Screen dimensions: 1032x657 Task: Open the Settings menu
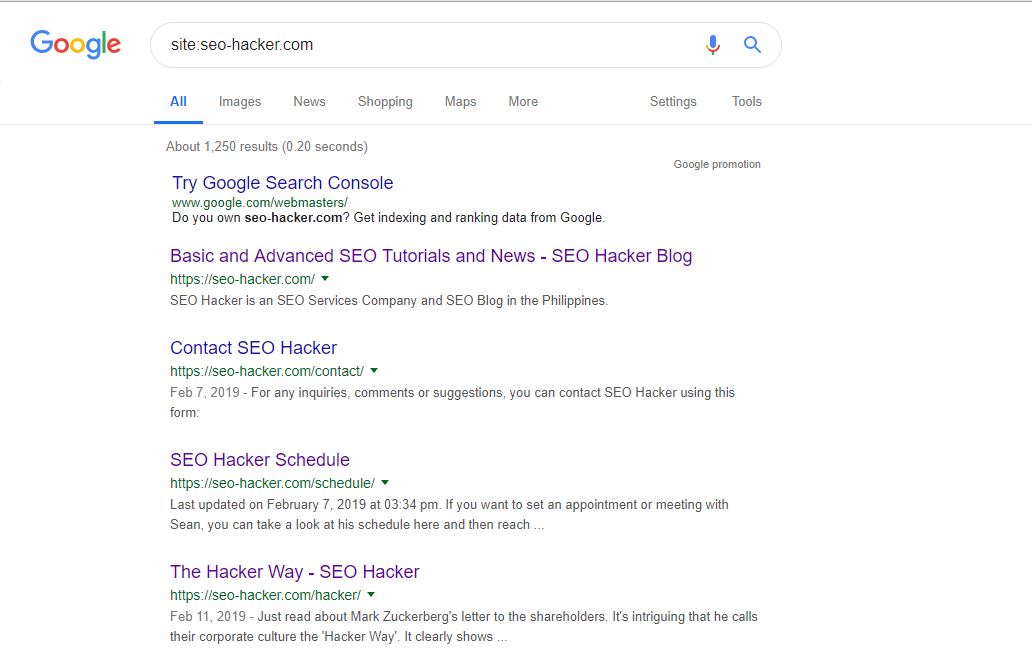[673, 102]
